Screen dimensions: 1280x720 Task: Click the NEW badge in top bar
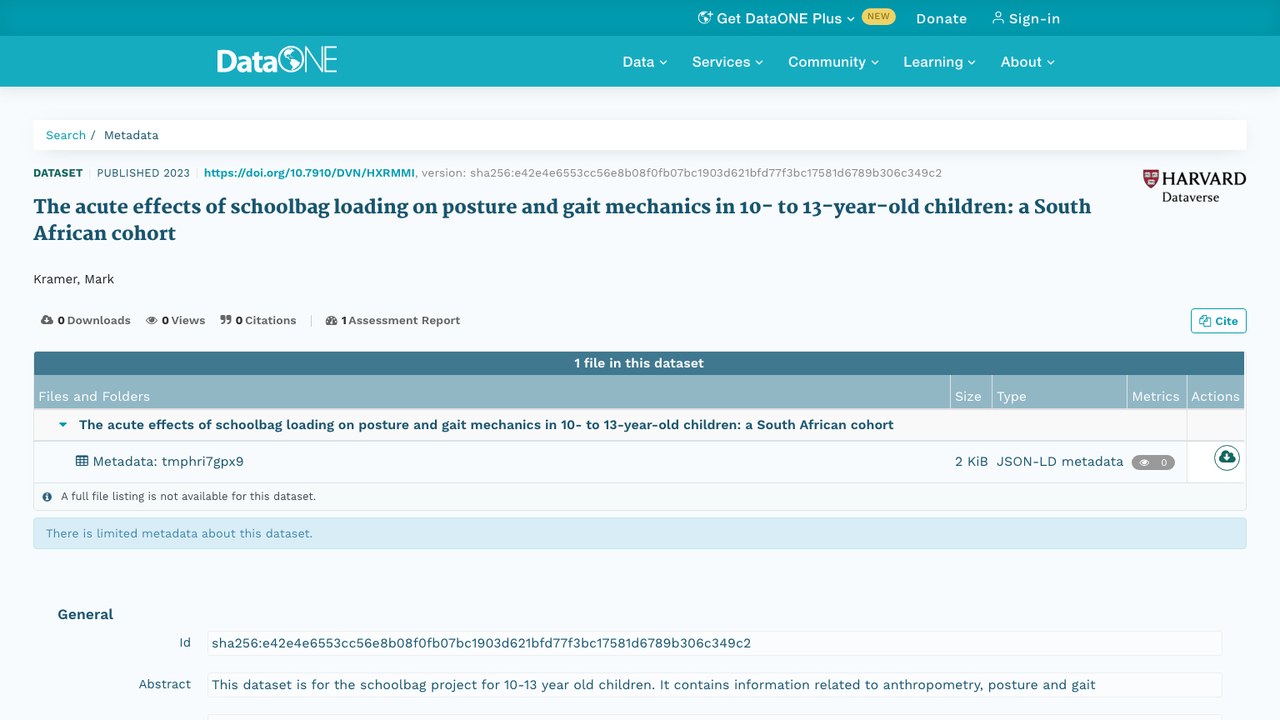click(878, 17)
